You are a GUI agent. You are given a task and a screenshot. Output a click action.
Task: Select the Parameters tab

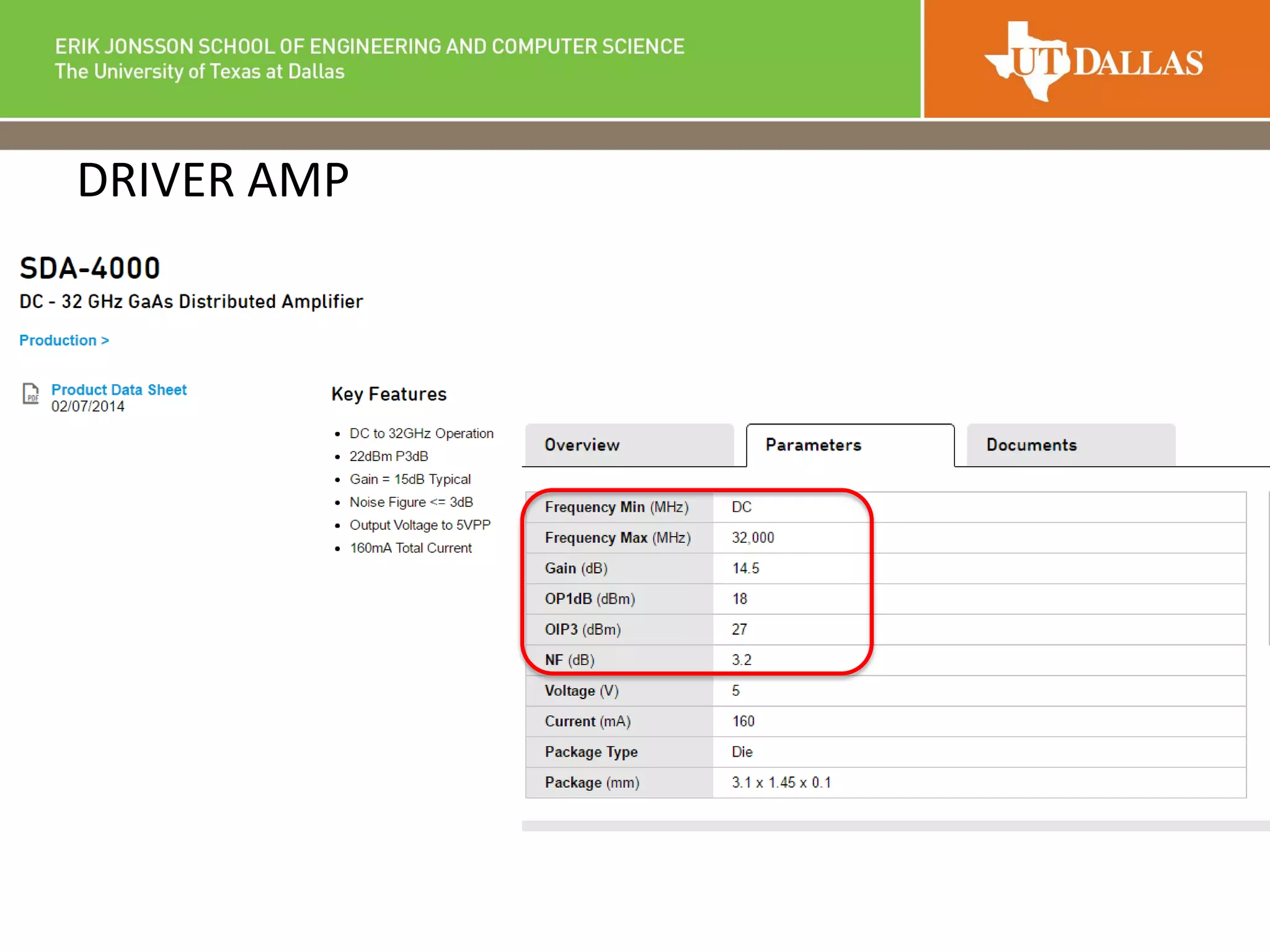850,445
